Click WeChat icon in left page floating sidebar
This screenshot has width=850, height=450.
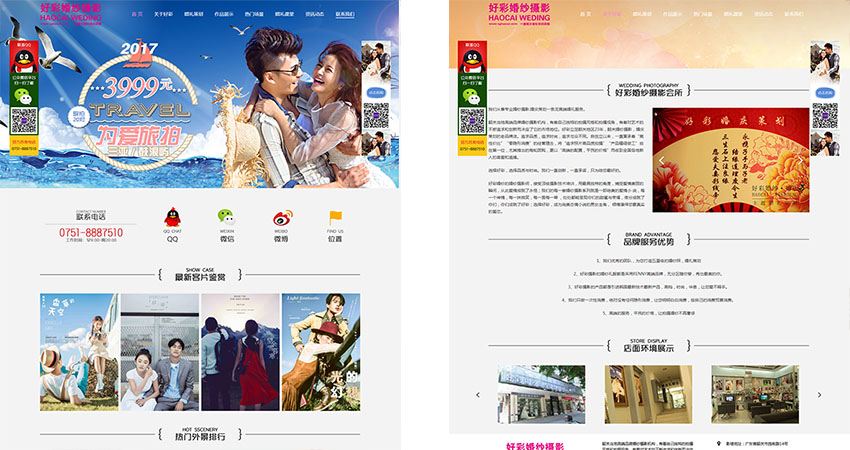[x=23, y=97]
